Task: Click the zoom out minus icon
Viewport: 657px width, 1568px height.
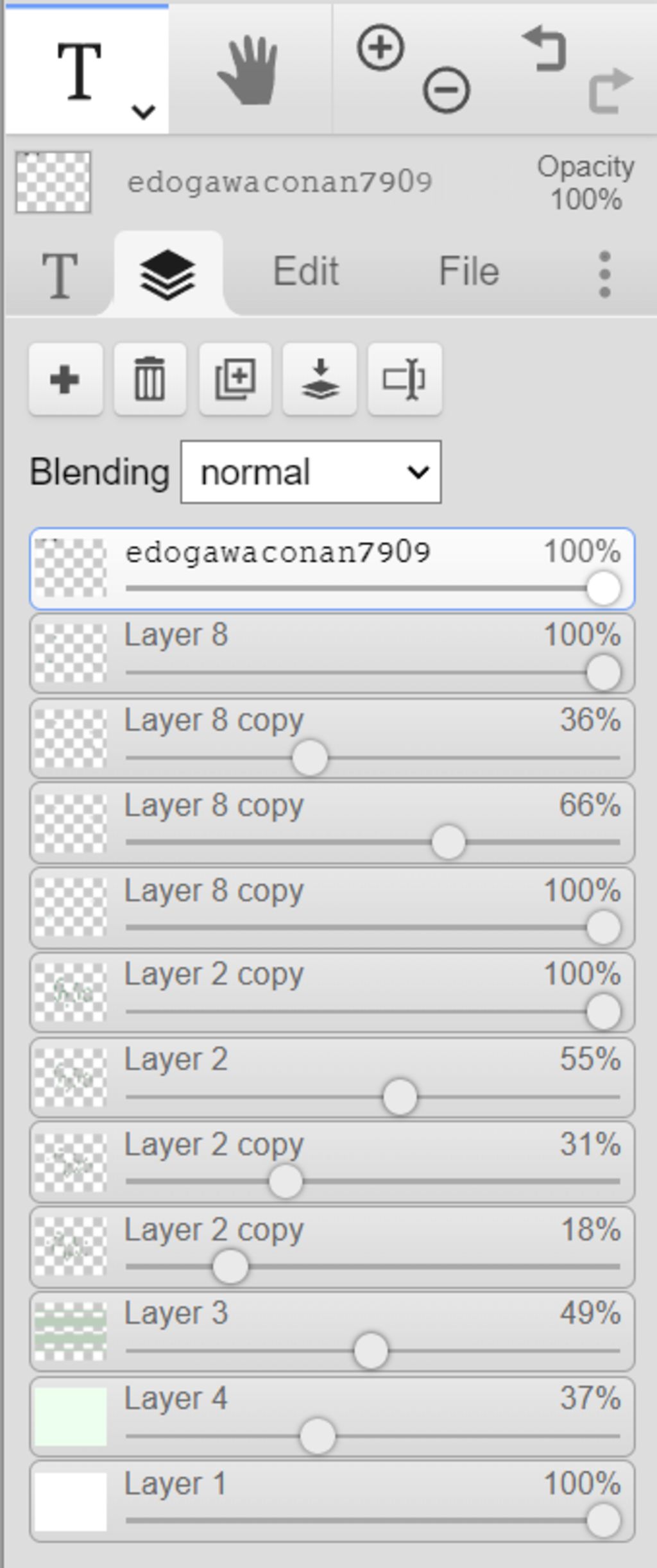Action: (x=446, y=90)
